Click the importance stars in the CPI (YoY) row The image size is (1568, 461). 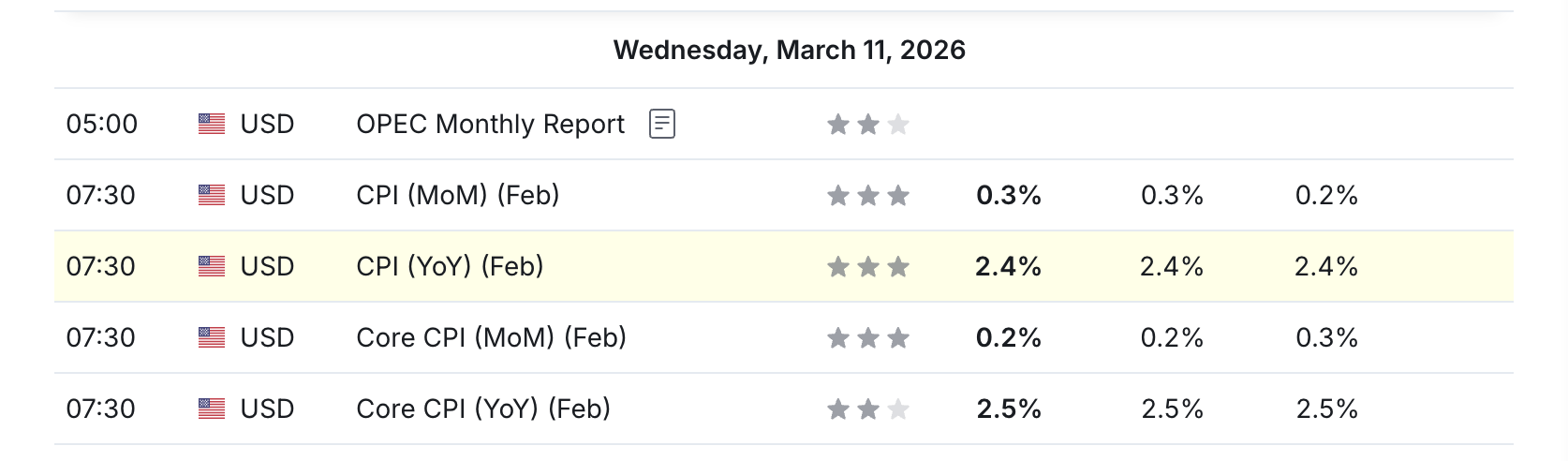(x=867, y=266)
